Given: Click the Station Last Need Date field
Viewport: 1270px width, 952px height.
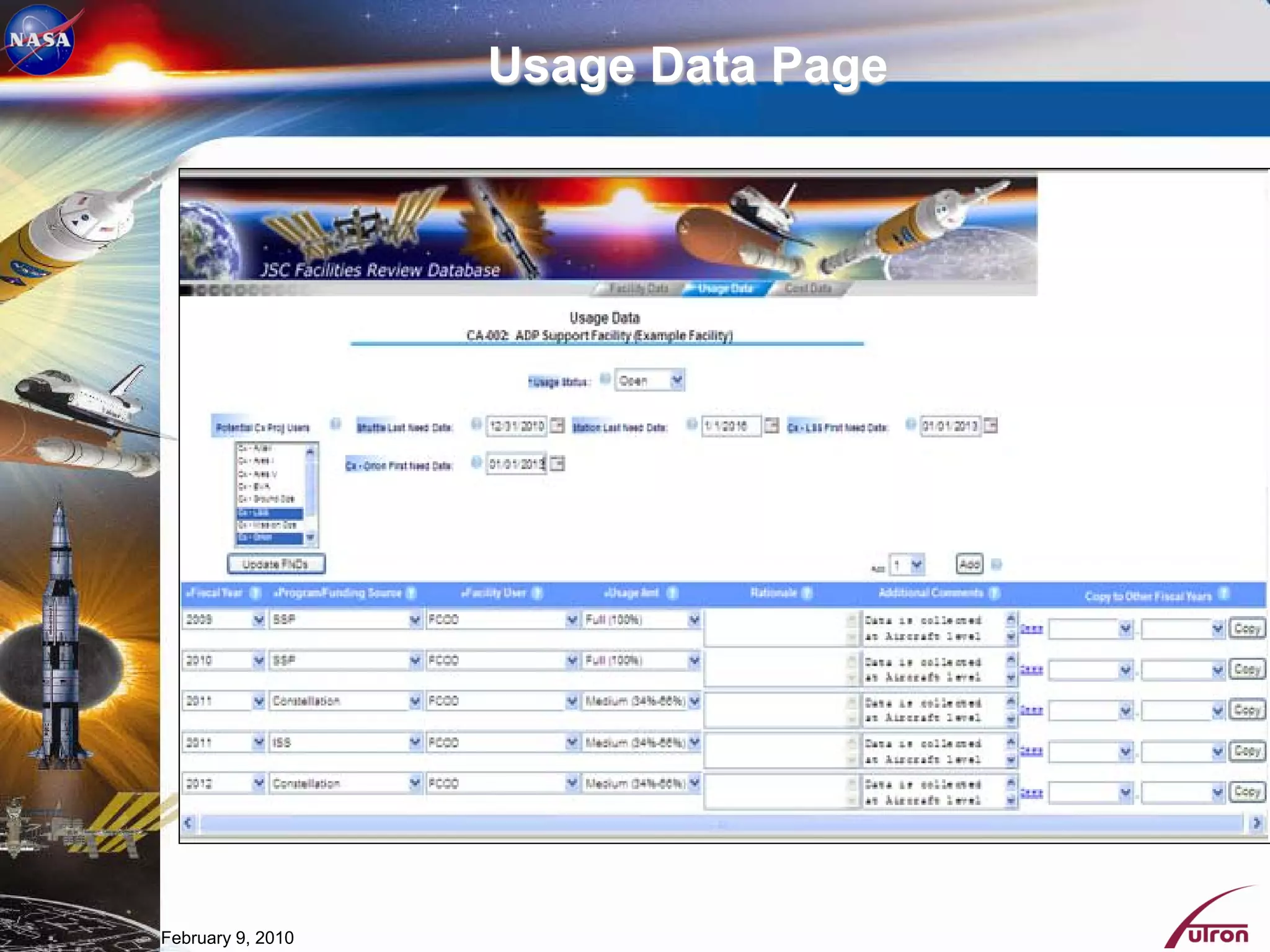Looking at the screenshot, I should (731, 426).
